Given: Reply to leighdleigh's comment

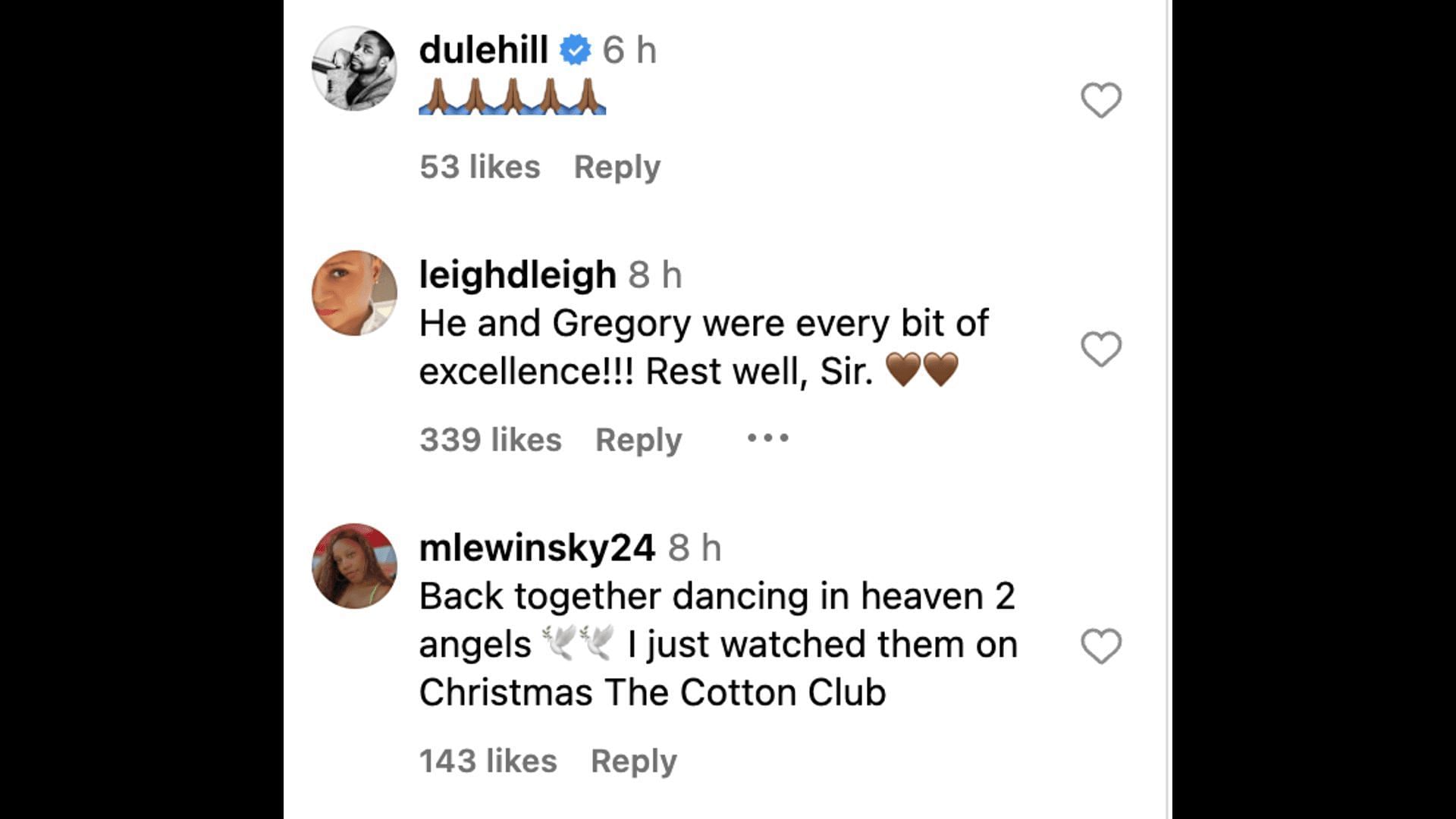Looking at the screenshot, I should point(639,440).
